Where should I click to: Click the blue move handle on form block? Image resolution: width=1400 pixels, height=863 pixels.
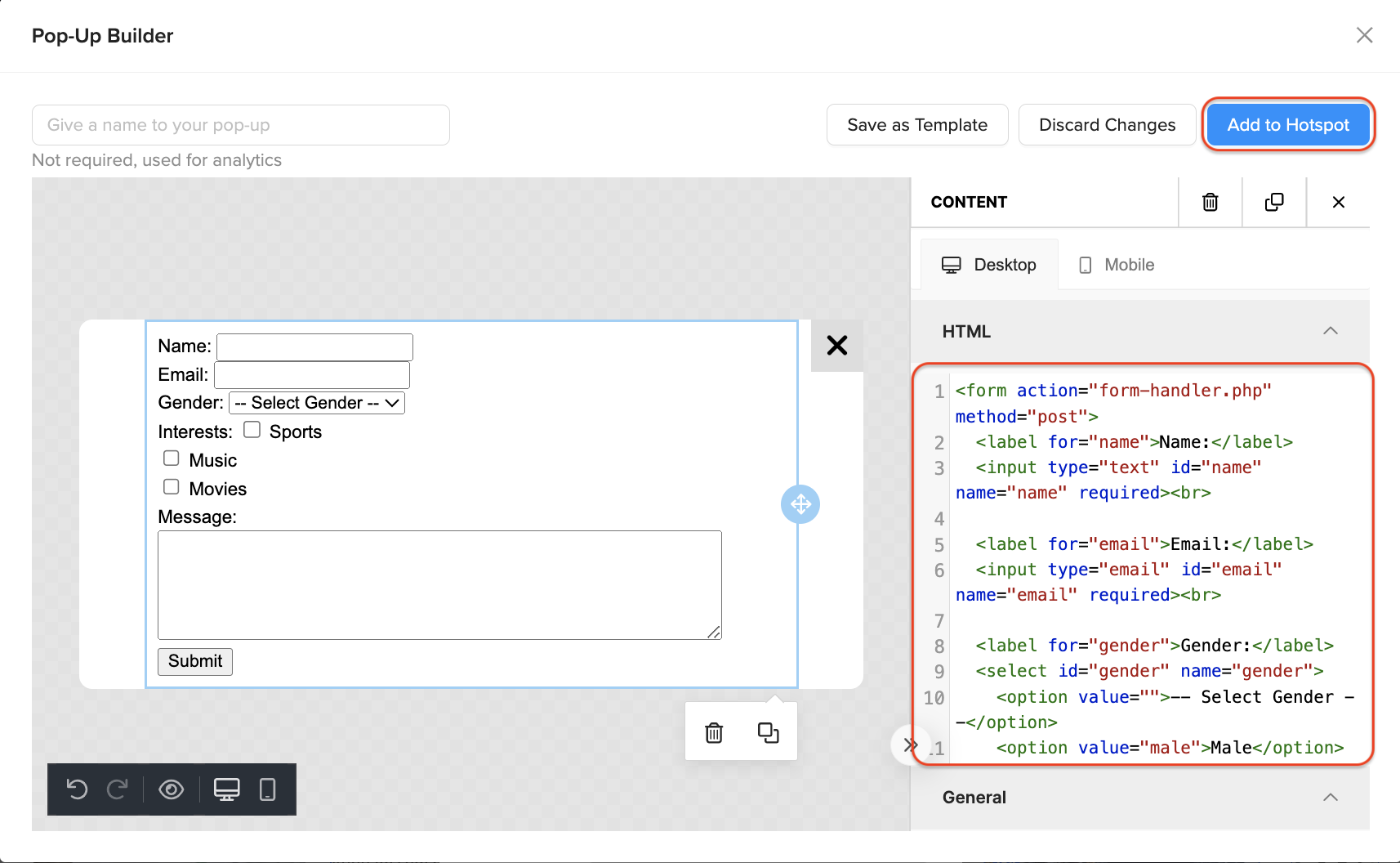pyautogui.click(x=800, y=504)
